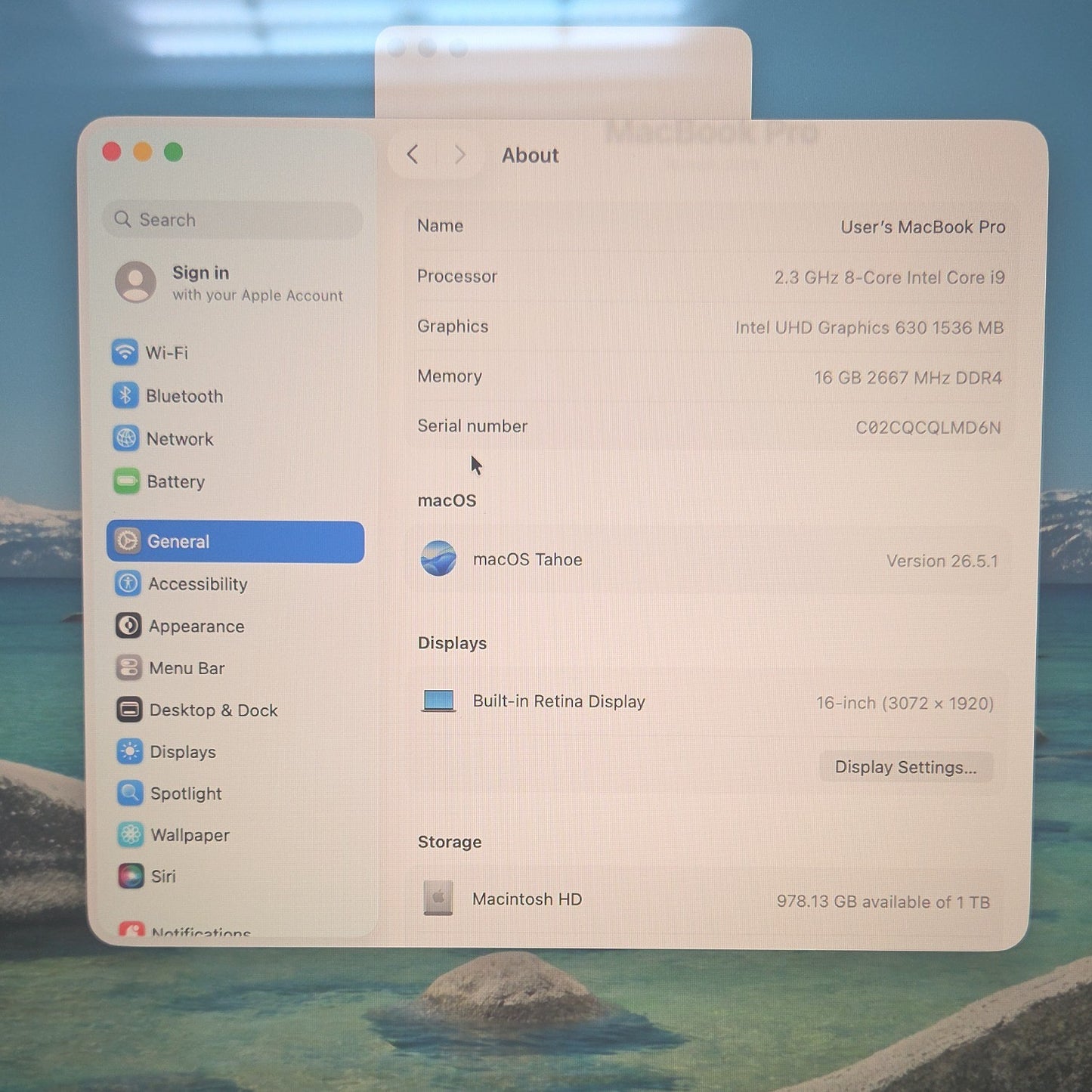
Task: Click the Graphics row label
Action: tap(453, 326)
